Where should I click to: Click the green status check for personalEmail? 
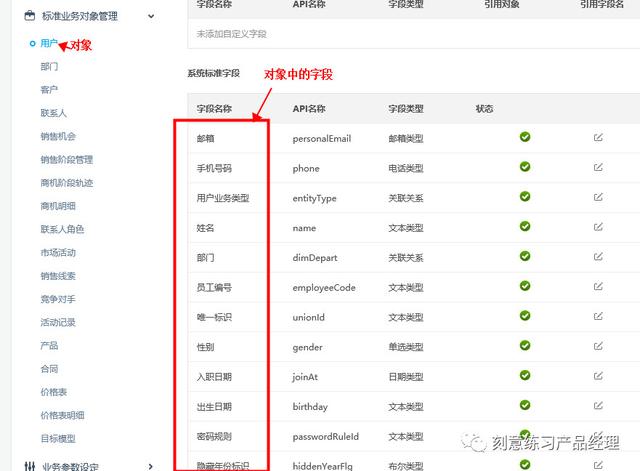pos(525,137)
